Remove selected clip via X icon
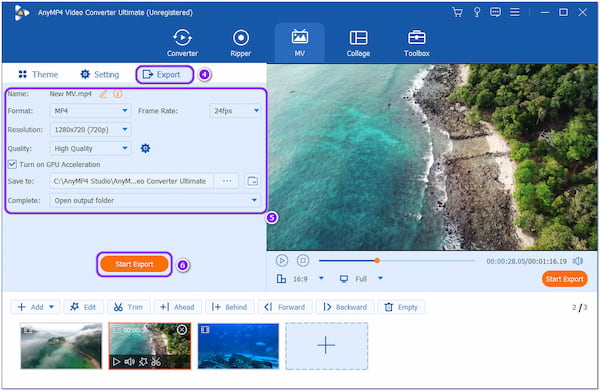 (x=182, y=330)
